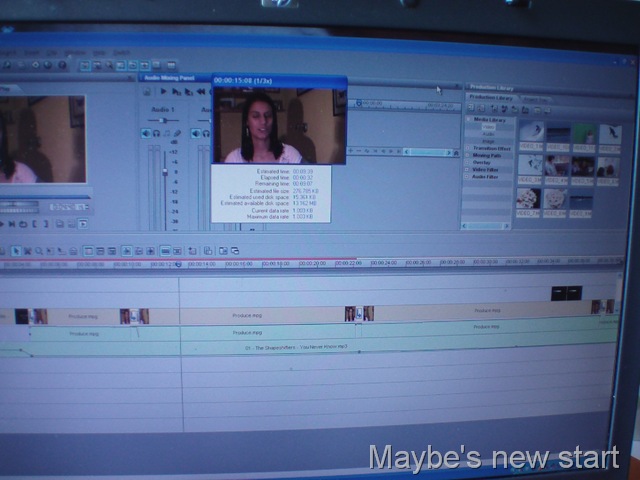640x480 pixels.
Task: Click the rewind button in Audio Mixing Panel
Action: [201, 92]
